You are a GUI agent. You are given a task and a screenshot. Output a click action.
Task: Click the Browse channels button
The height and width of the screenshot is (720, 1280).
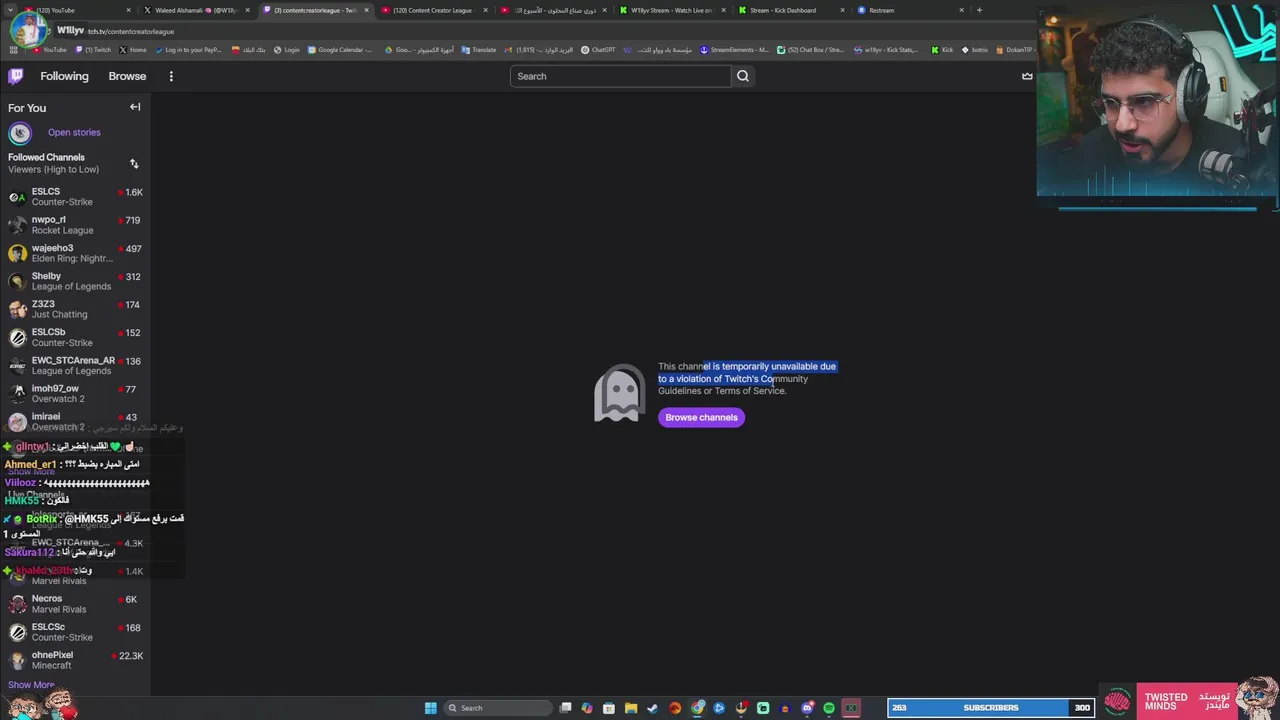click(701, 417)
